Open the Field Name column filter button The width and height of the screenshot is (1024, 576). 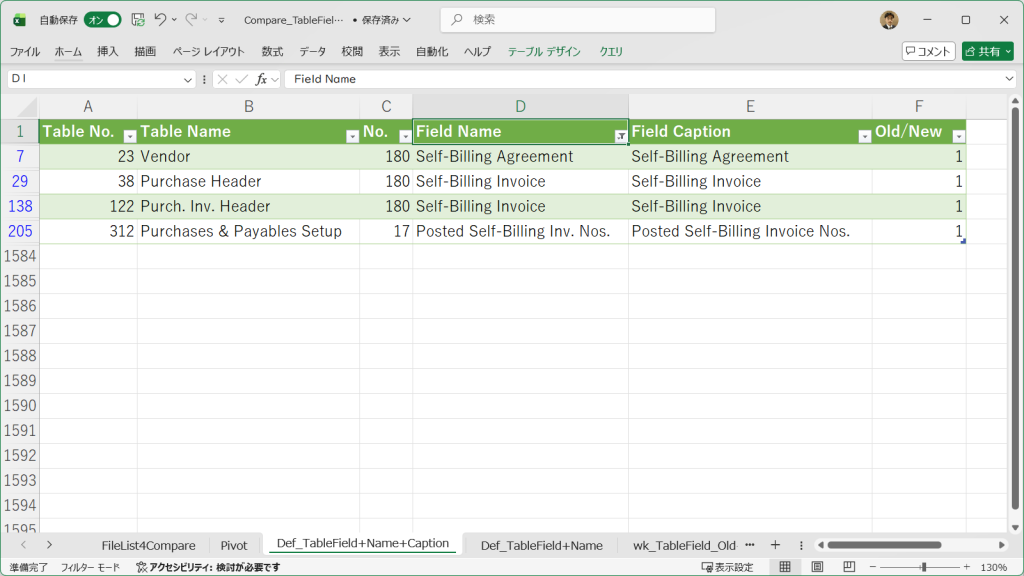620,136
